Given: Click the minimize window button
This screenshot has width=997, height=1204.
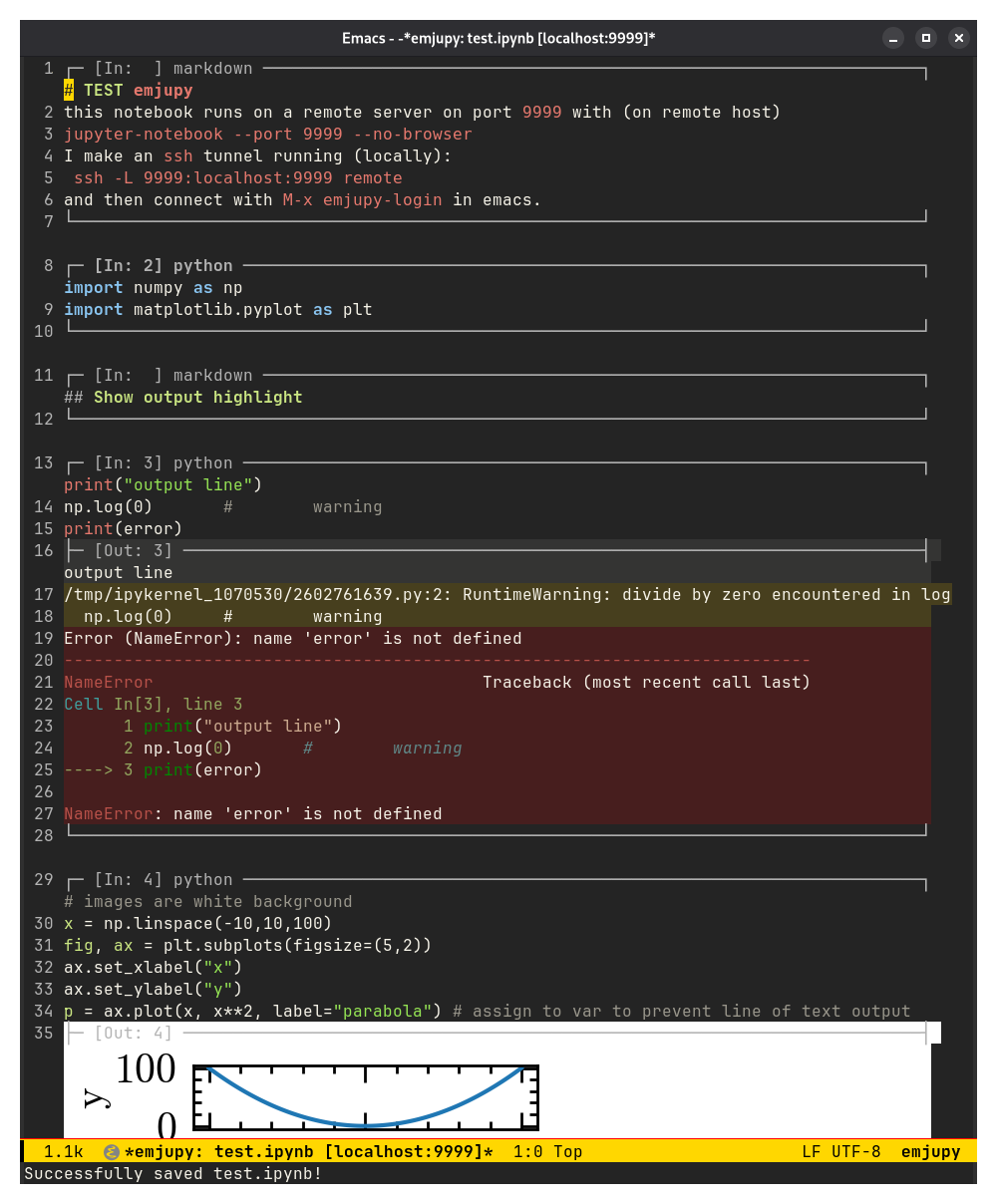Looking at the screenshot, I should coord(893,38).
